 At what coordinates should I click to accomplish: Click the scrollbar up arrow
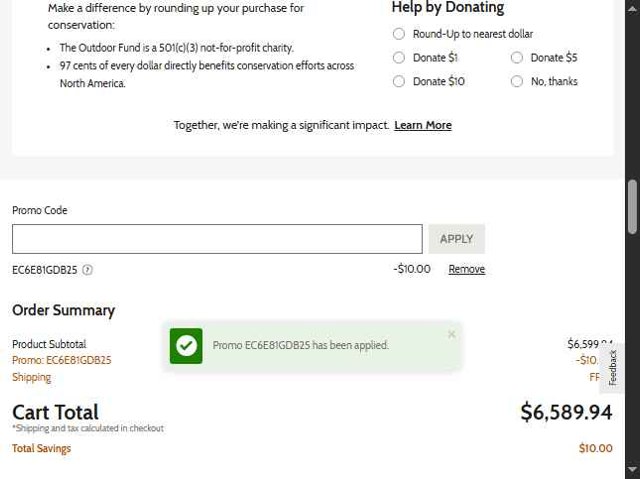click(632, 6)
